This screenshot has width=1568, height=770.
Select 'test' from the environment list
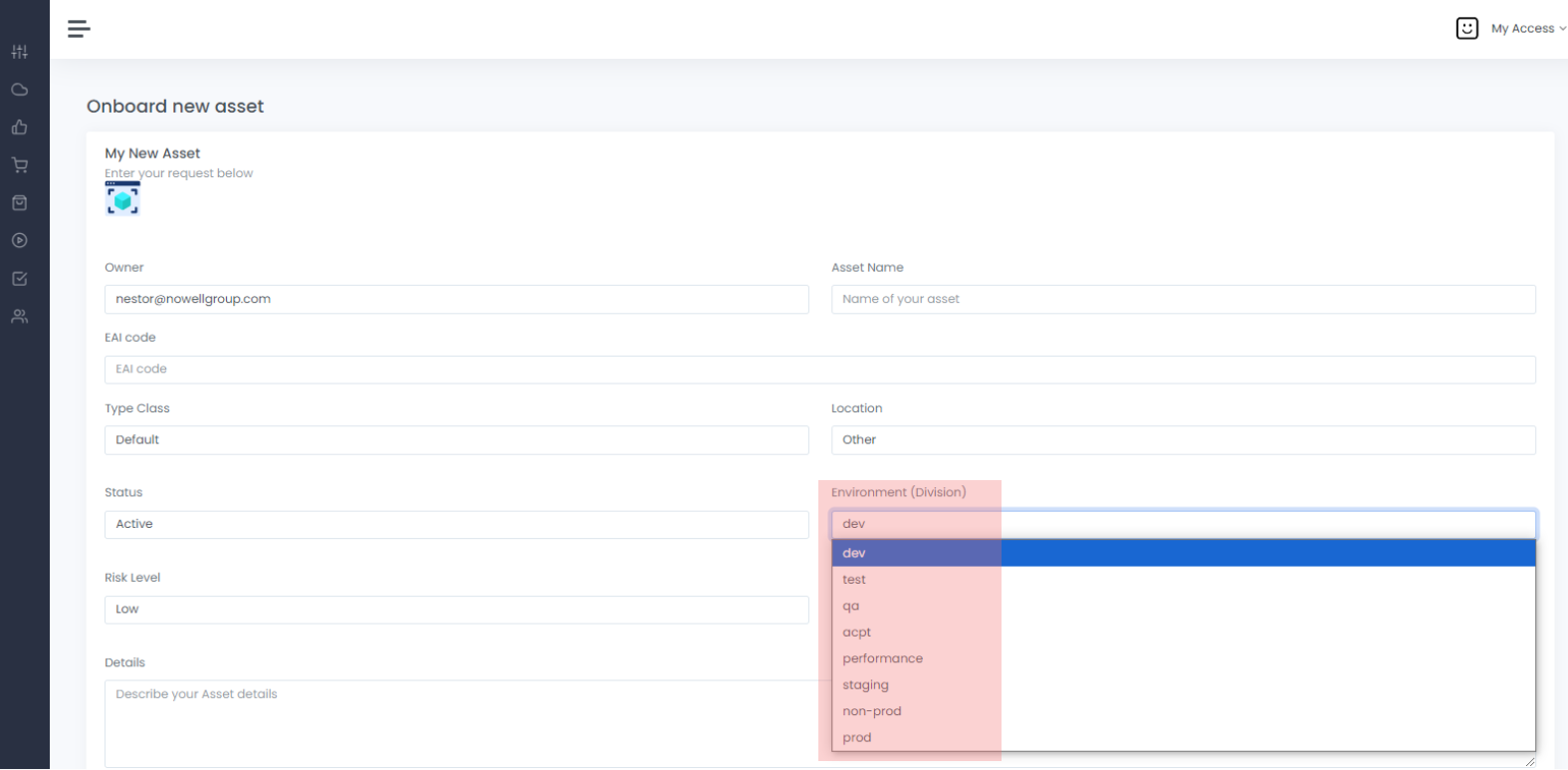pos(854,580)
